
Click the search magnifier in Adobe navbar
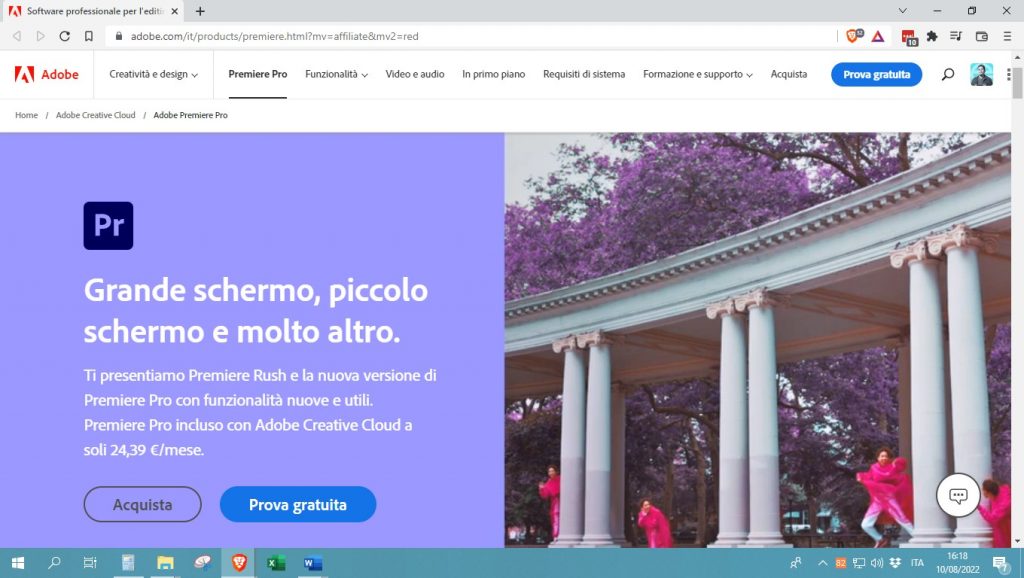(x=946, y=74)
